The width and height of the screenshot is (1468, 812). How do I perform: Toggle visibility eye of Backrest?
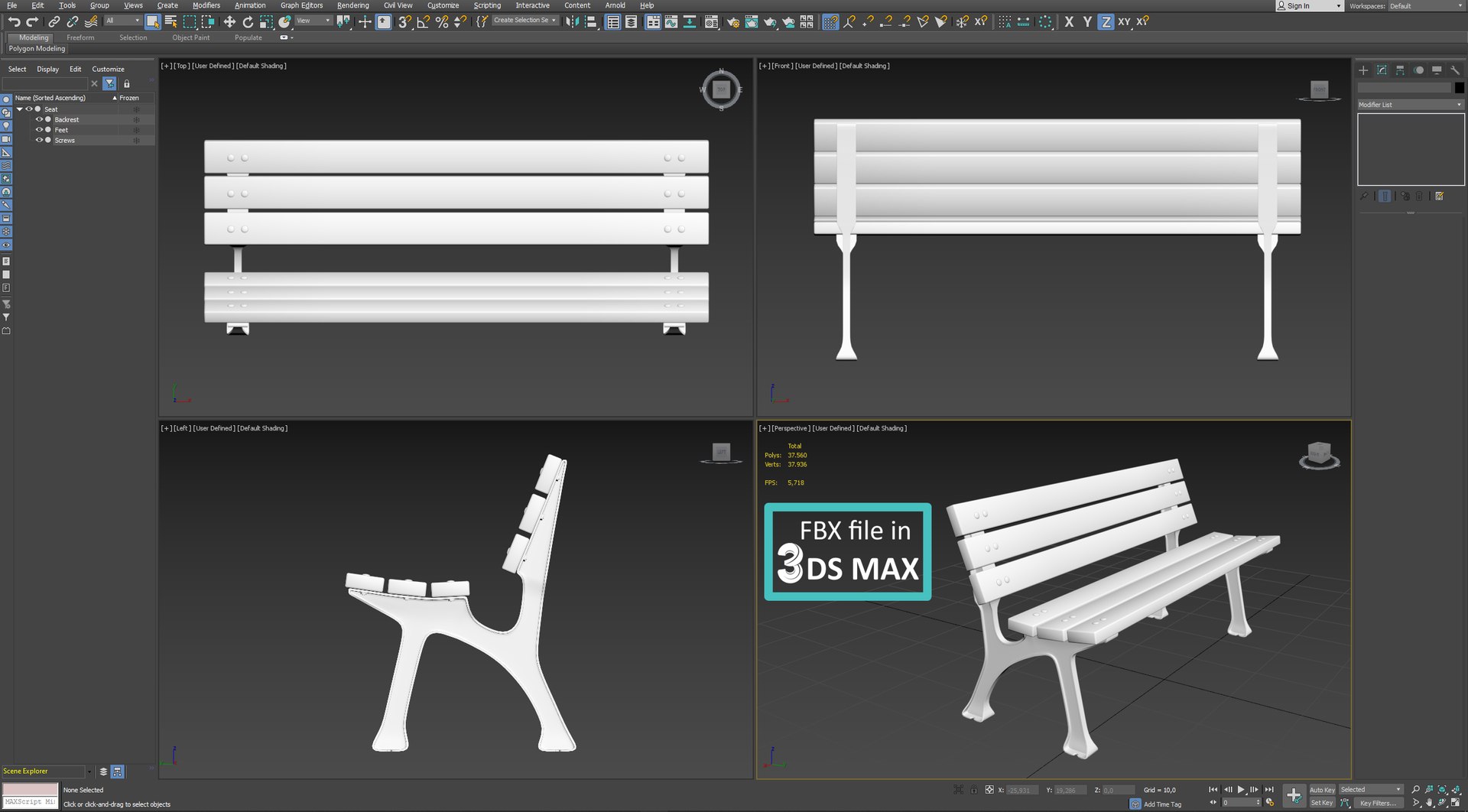click(39, 119)
